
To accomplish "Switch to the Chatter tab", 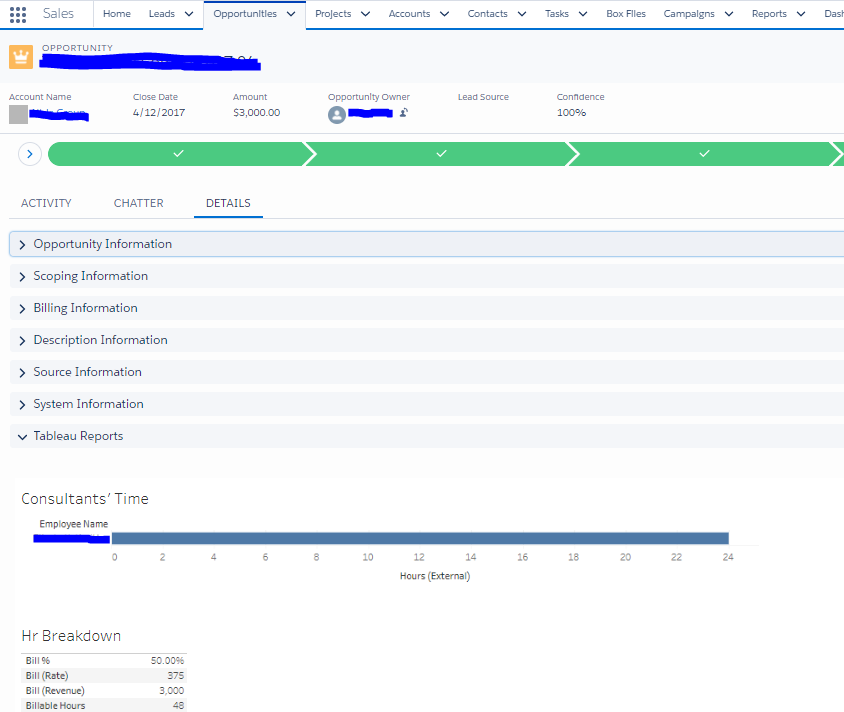I will (138, 202).
